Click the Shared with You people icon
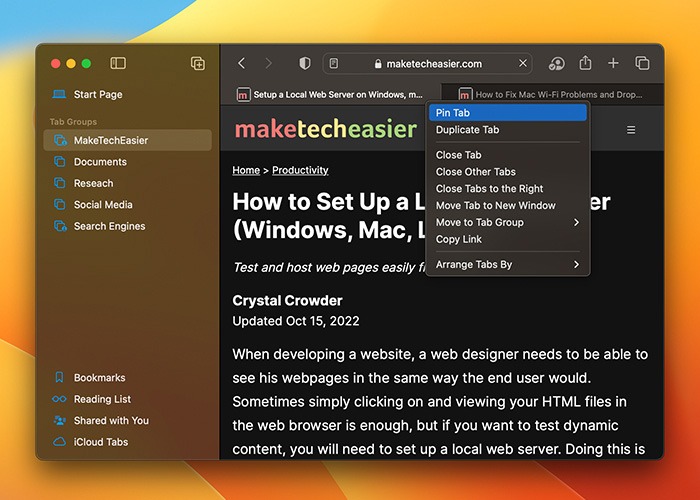The width and height of the screenshot is (700, 500). point(59,420)
